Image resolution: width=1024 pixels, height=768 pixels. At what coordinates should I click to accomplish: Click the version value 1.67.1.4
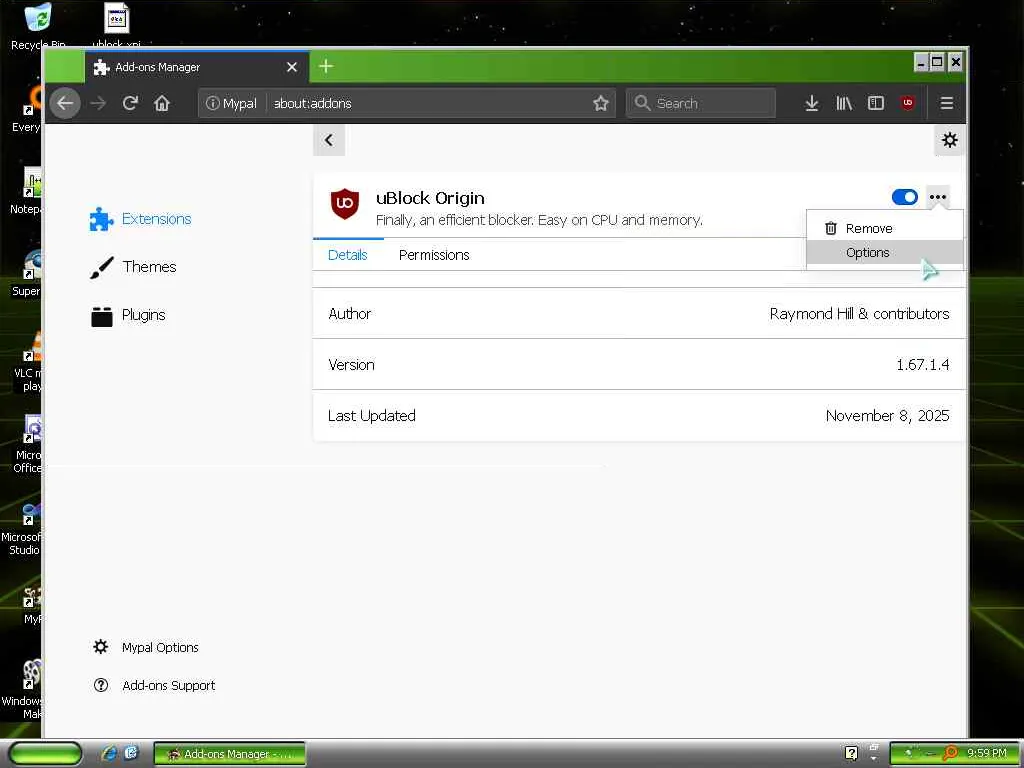(x=923, y=364)
